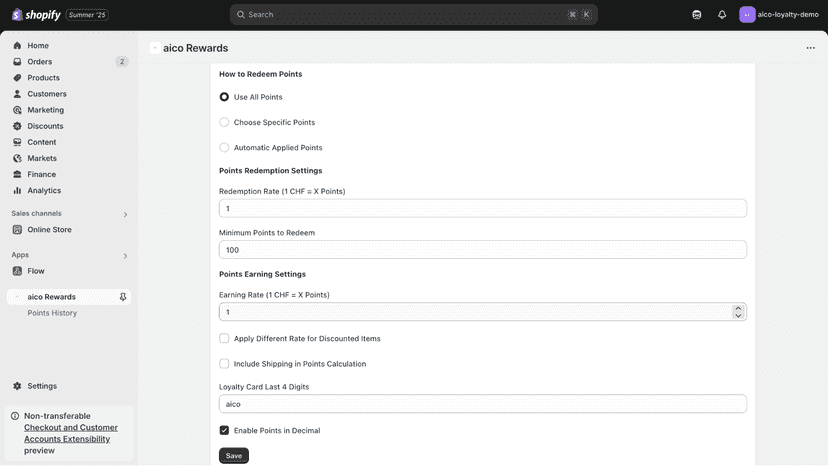Decrease Earning Rate with down stepper
This screenshot has width=828, height=466.
738,315
